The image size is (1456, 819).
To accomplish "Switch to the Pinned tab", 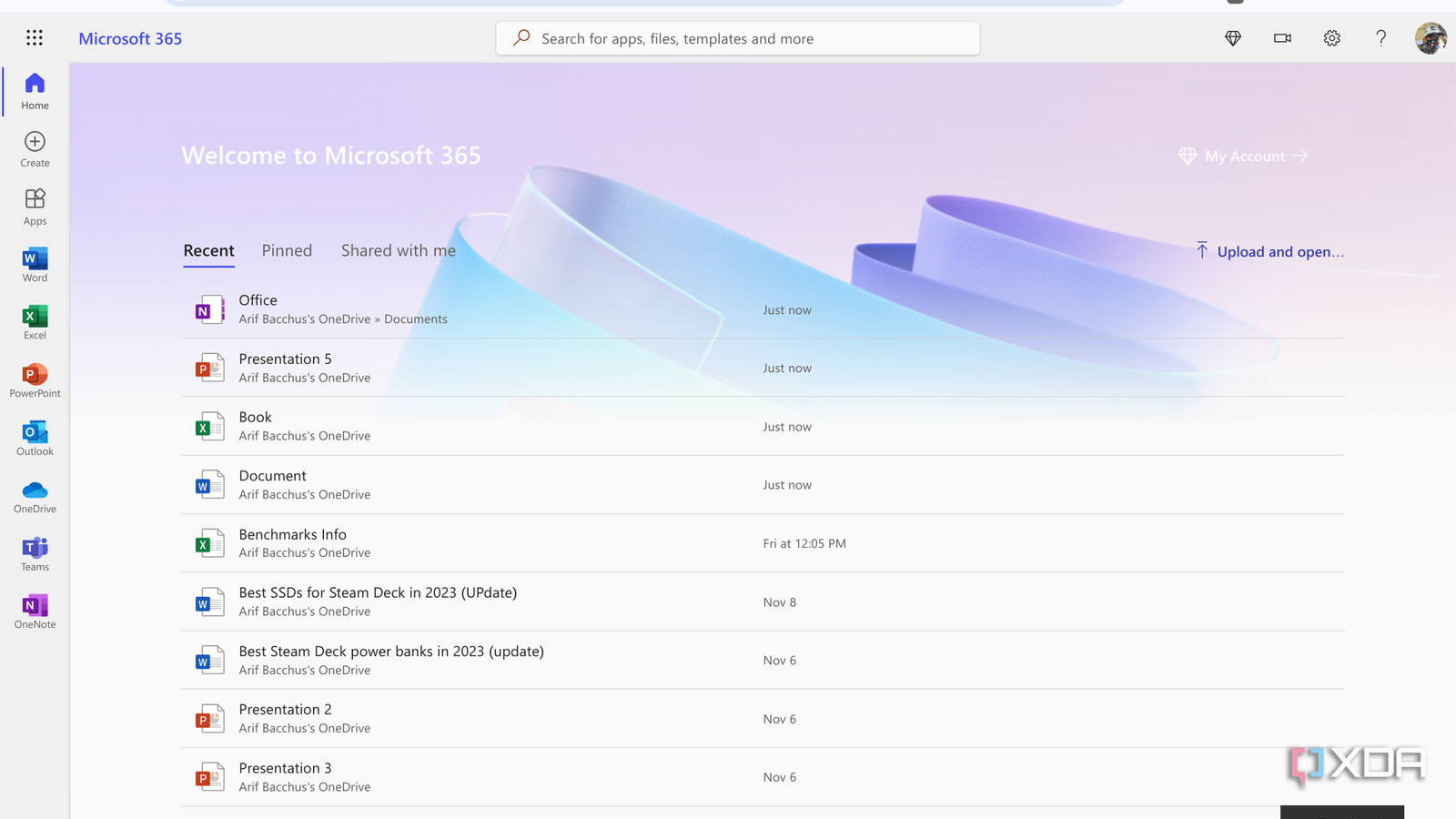I will 287,250.
